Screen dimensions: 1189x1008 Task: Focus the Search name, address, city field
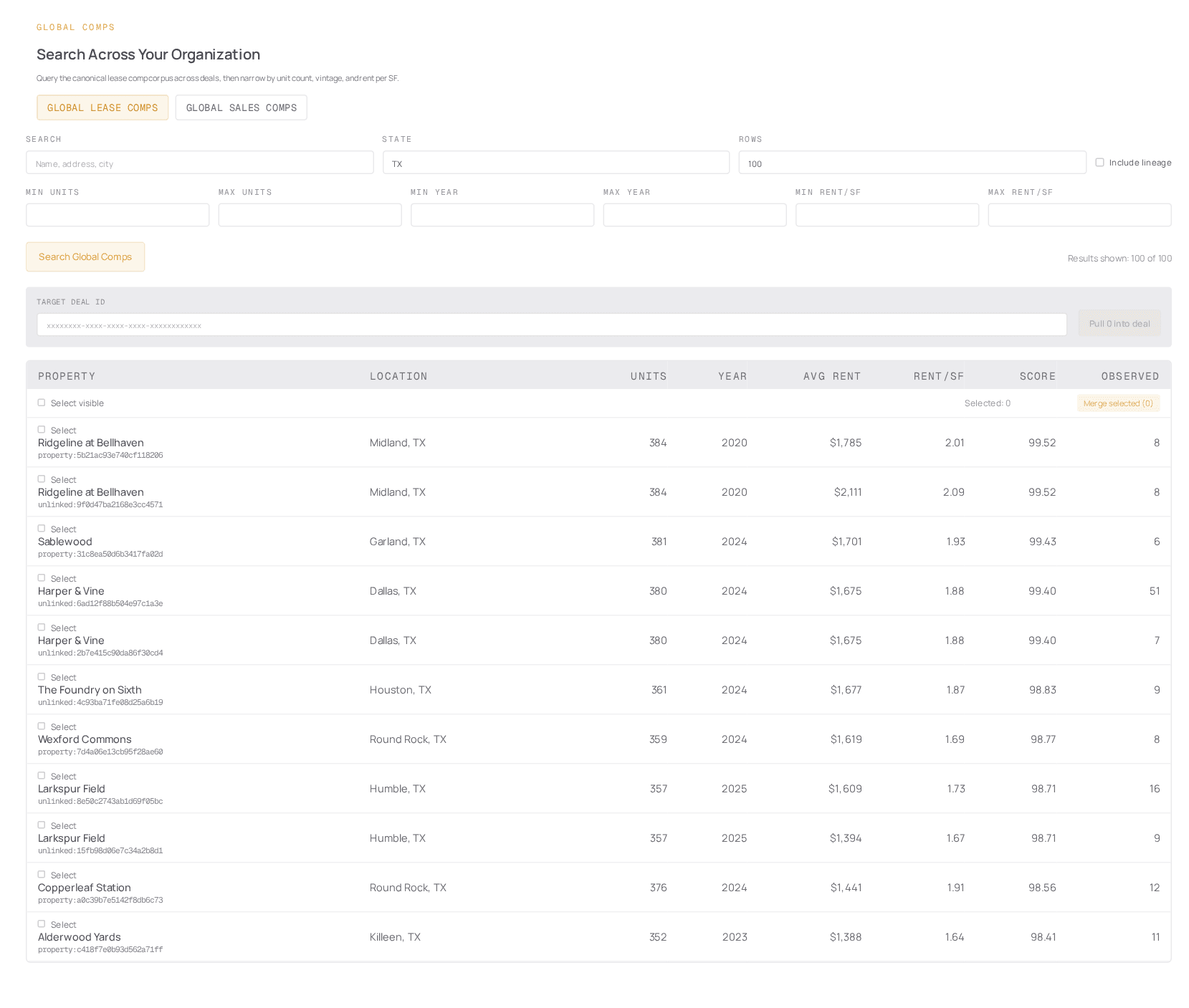(199, 163)
